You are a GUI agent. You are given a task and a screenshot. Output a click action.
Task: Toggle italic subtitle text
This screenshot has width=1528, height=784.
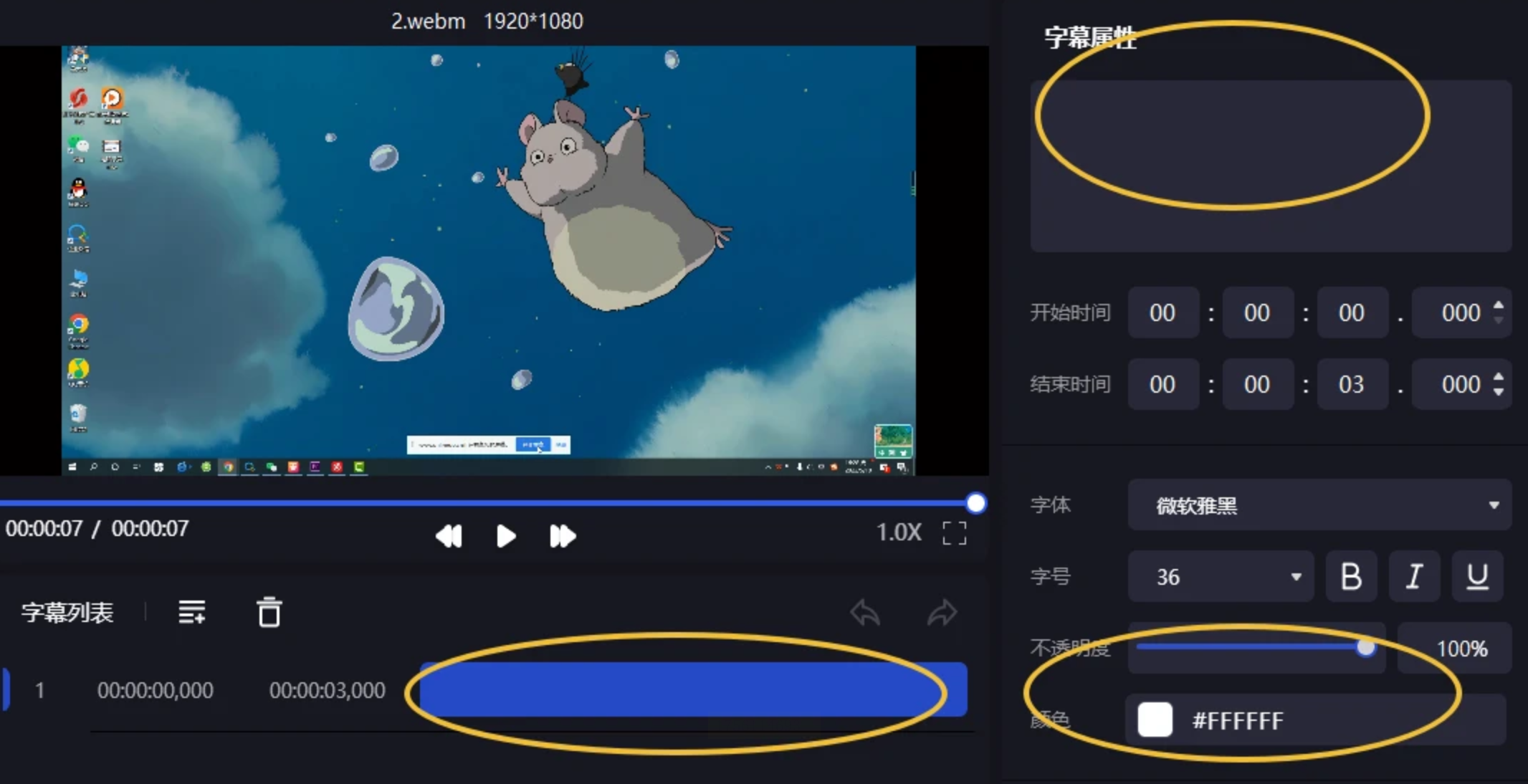[1414, 576]
